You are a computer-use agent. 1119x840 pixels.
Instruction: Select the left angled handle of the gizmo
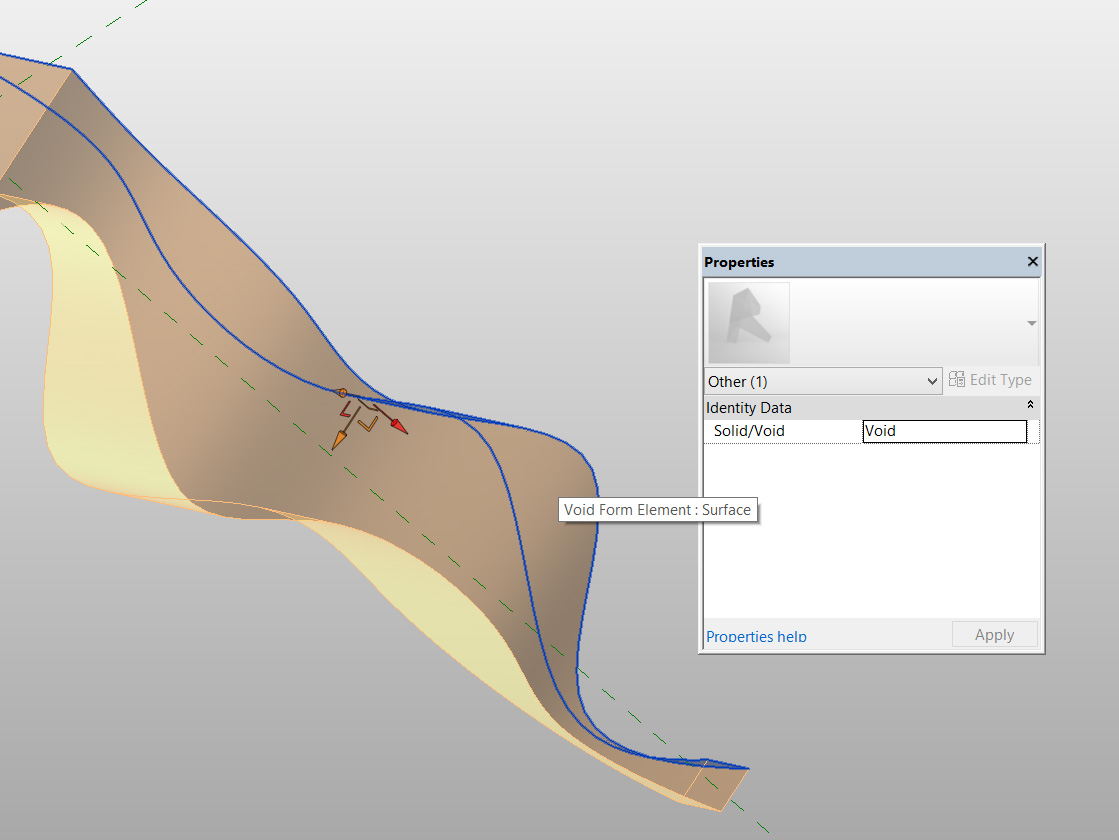point(346,413)
